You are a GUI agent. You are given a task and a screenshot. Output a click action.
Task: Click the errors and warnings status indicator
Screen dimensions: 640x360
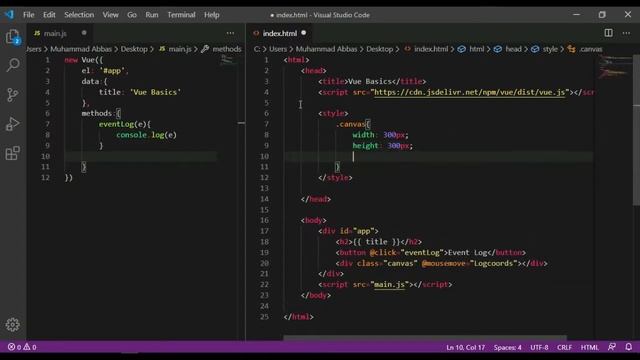tap(22, 347)
